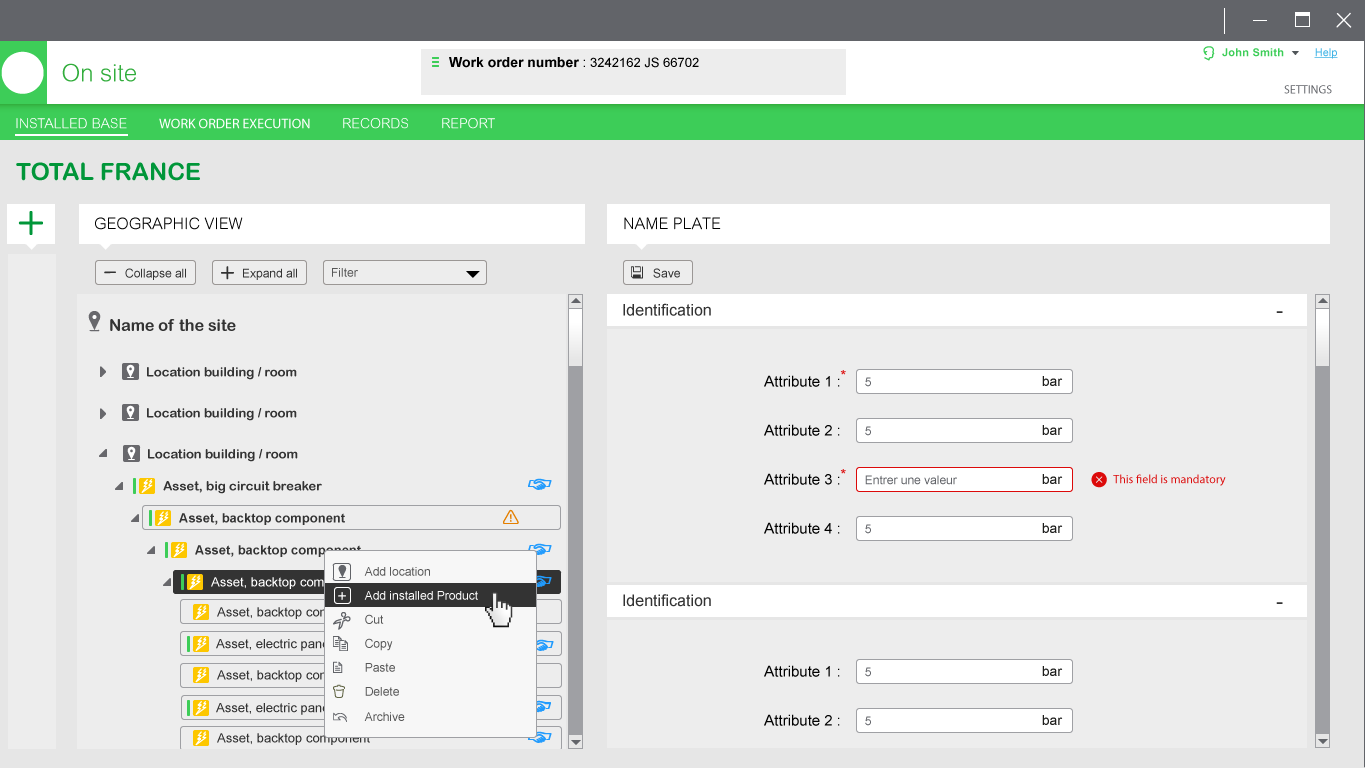
Task: Collapse the Asset, backtop component row with warning
Action: click(135, 518)
